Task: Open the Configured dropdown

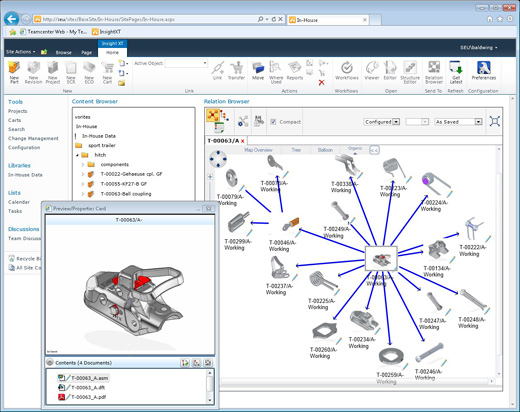Action: (381, 122)
